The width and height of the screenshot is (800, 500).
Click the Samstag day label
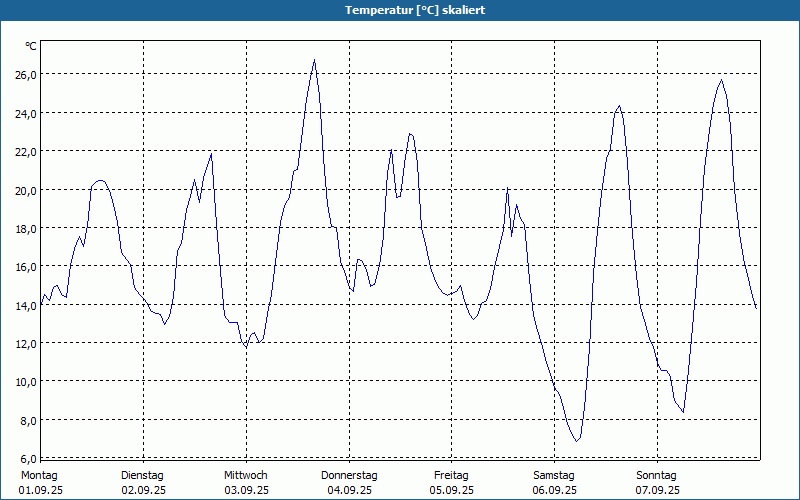click(554, 476)
